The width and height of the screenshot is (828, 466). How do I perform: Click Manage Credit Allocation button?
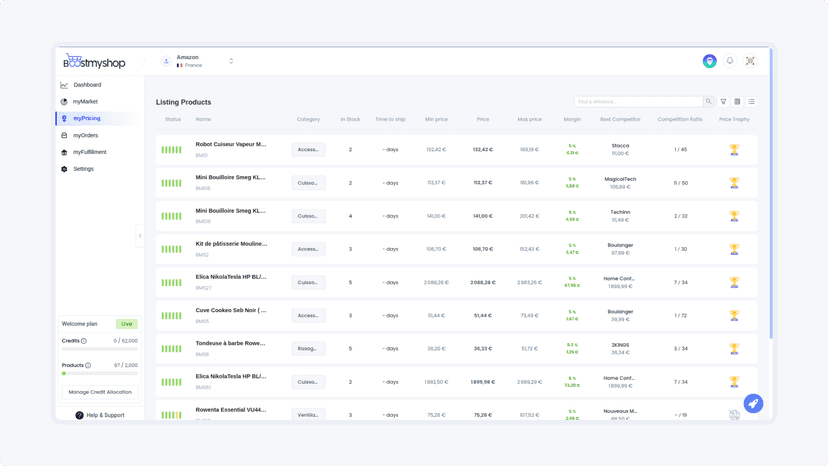coord(100,392)
